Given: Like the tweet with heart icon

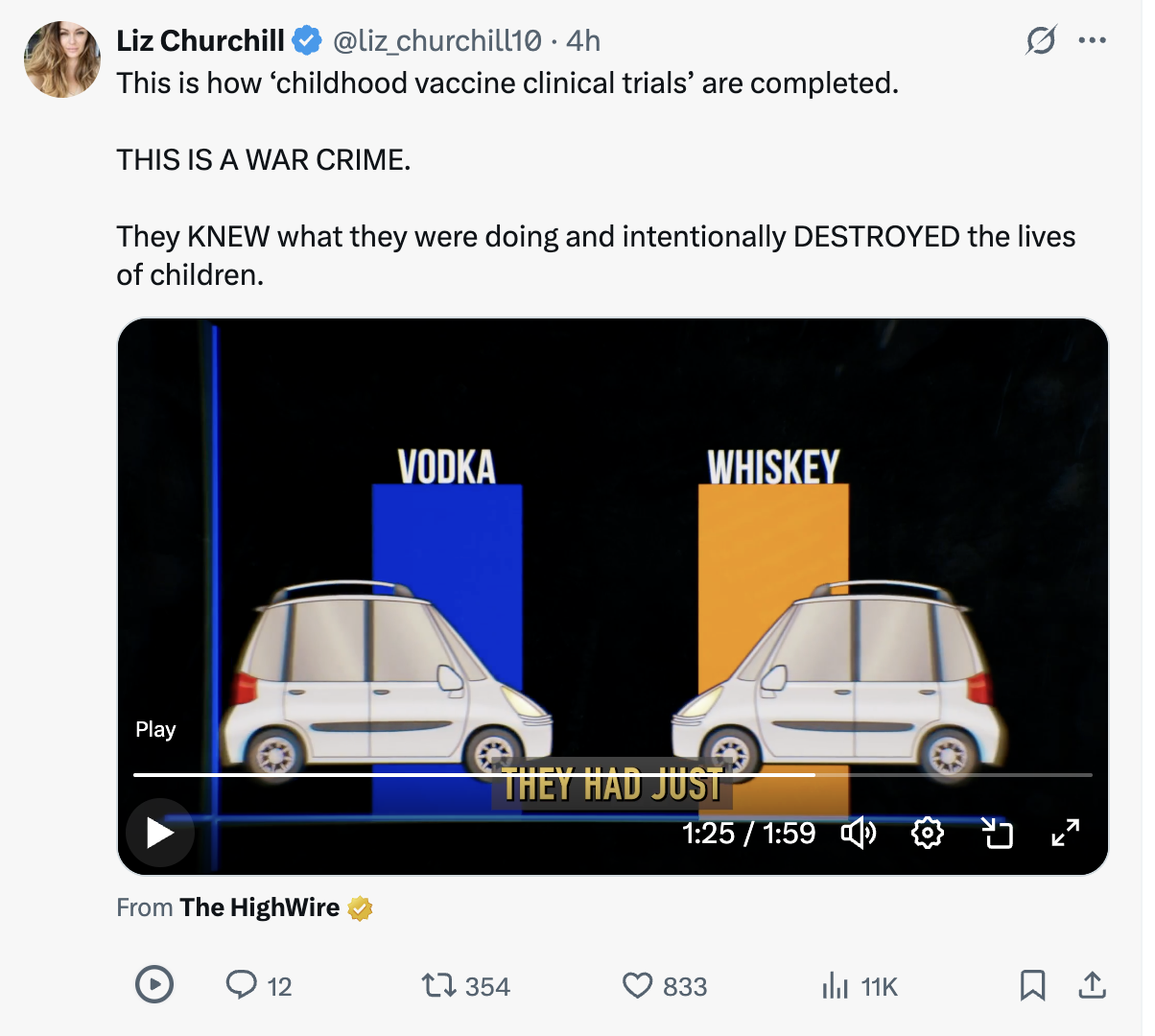Looking at the screenshot, I should click(638, 985).
